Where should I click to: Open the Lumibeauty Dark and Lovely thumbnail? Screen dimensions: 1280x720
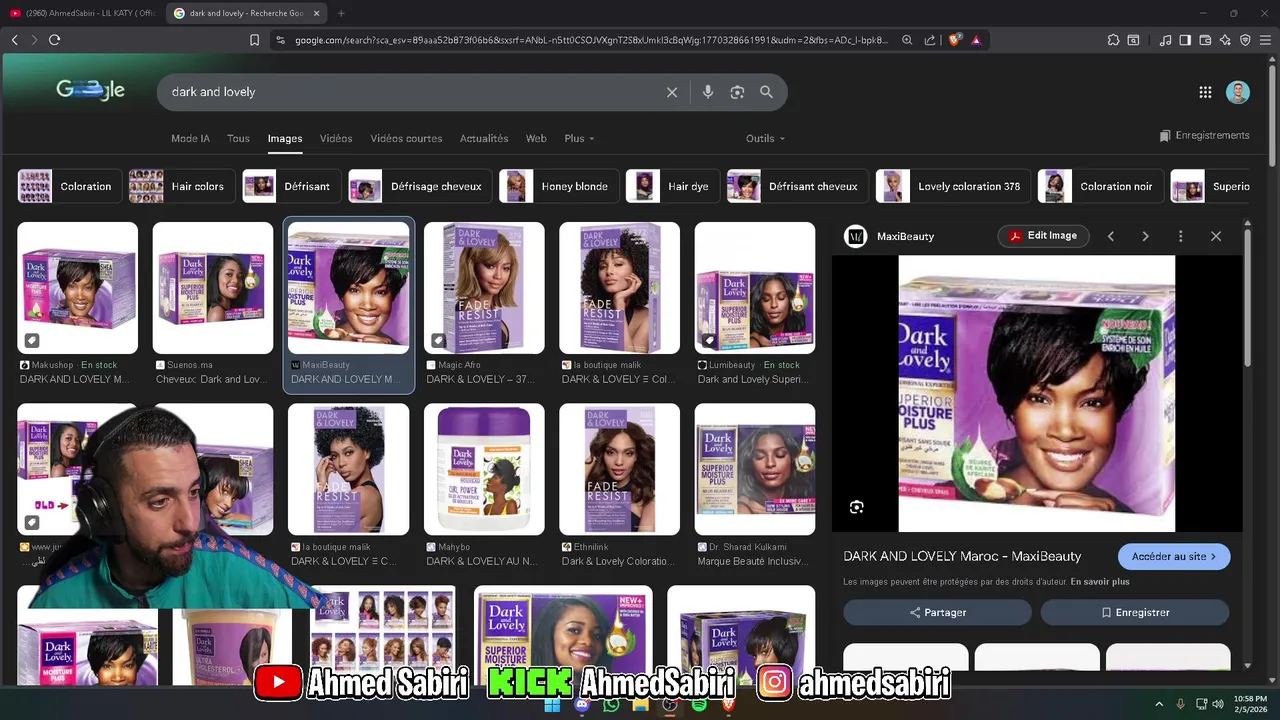755,288
